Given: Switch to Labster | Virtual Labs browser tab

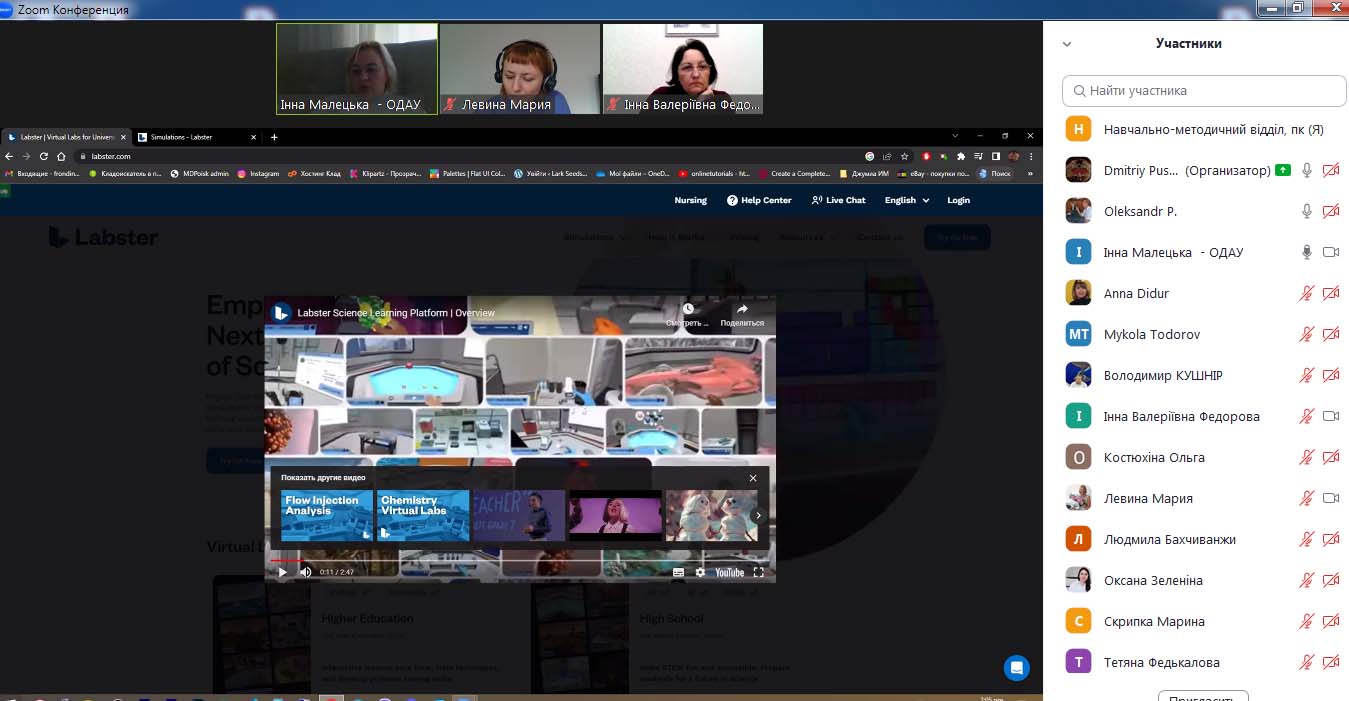Looking at the screenshot, I should (x=65, y=137).
